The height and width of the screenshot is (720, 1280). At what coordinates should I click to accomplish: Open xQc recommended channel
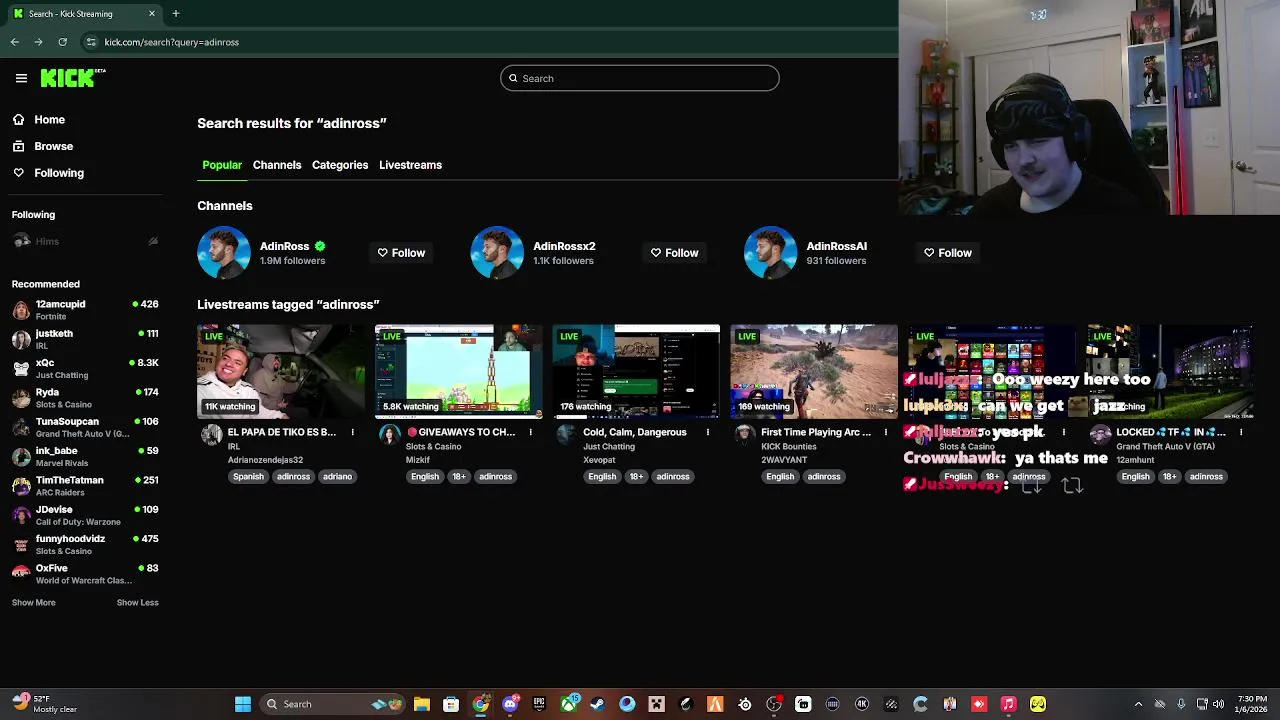pyautogui.click(x=85, y=369)
